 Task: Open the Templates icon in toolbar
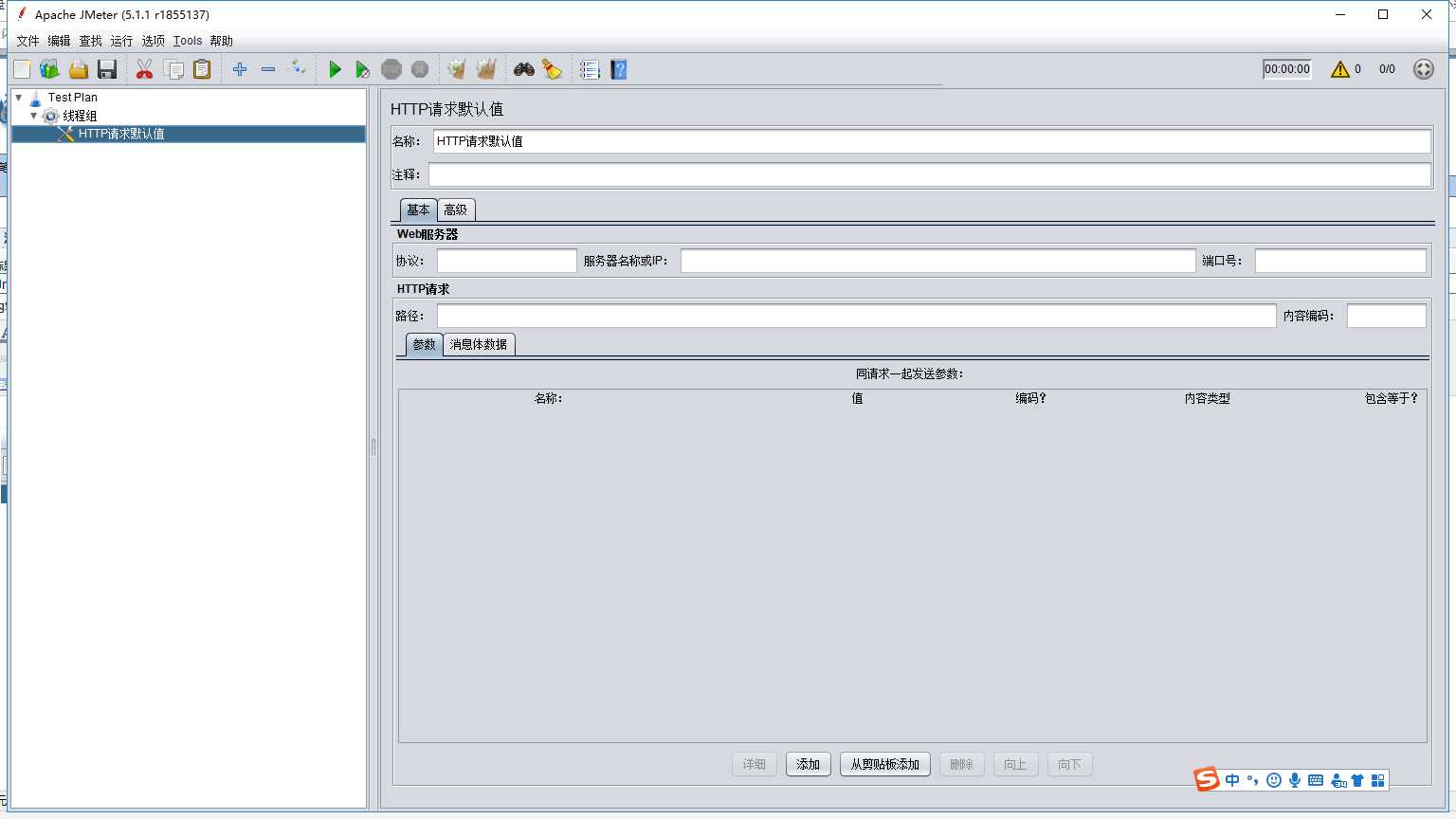[49, 69]
